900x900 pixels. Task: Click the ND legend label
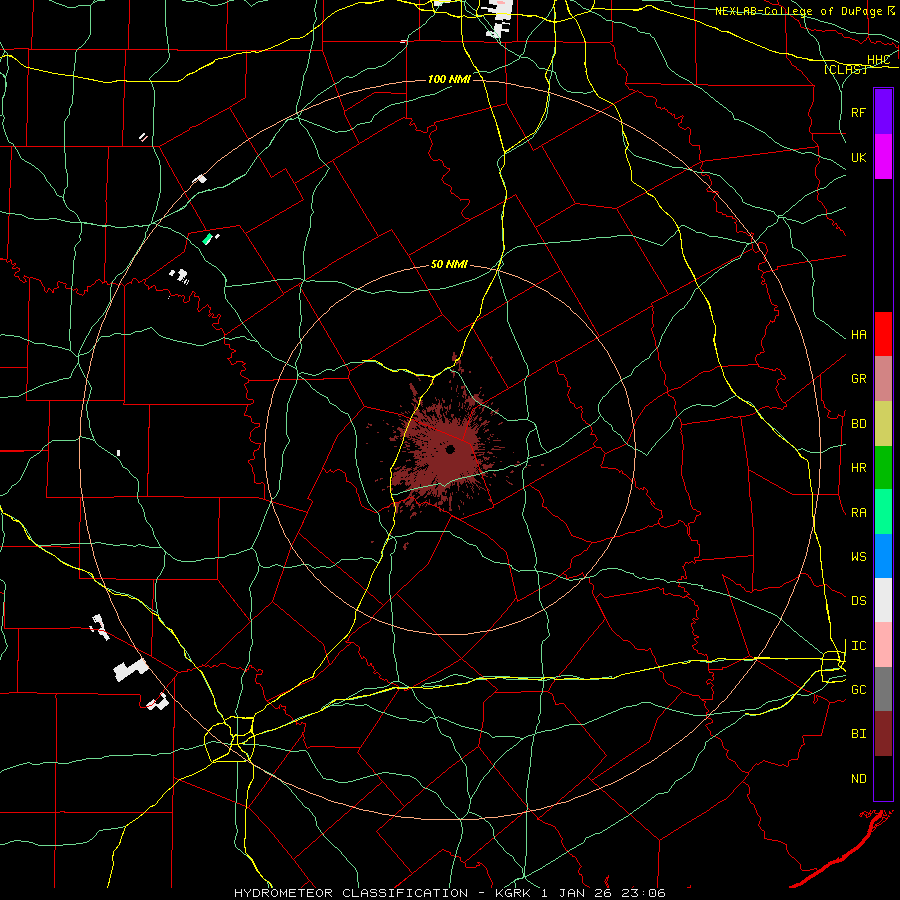coord(858,779)
